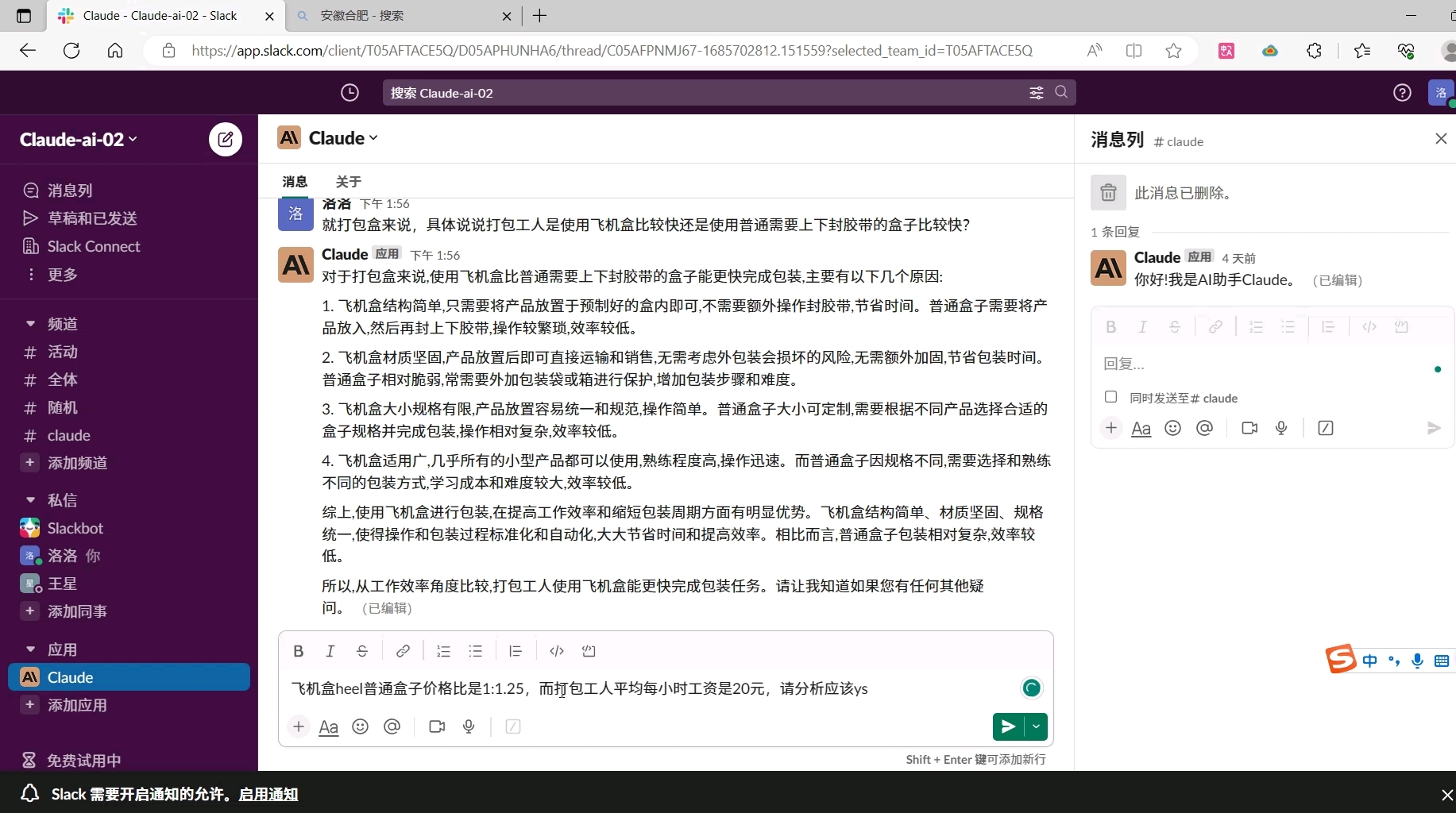The image size is (1456, 813).
Task: Apply strikethrough in the main message composer
Action: click(362, 651)
